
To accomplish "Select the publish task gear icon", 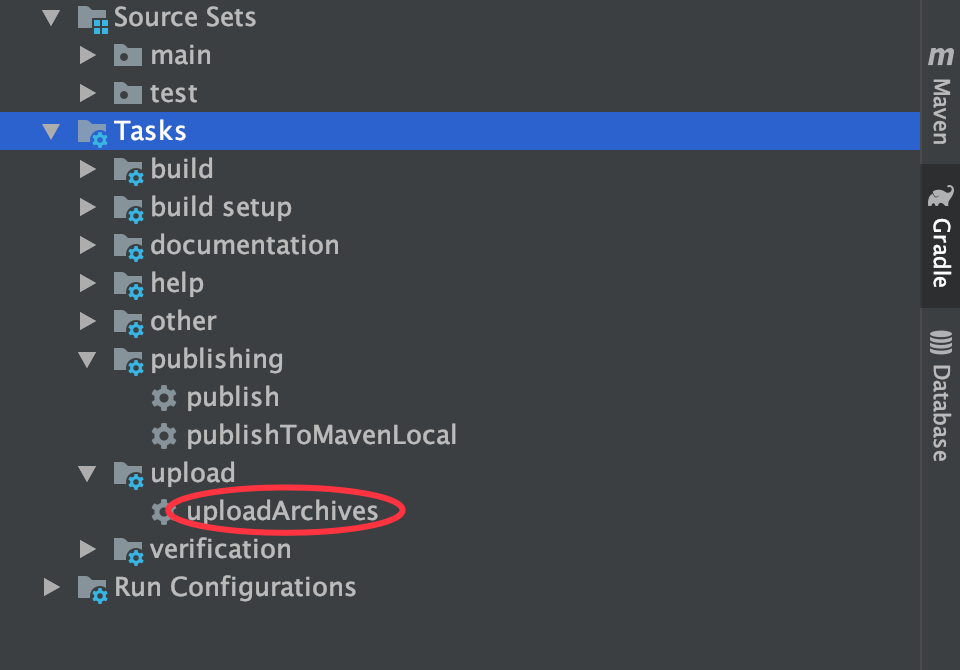I will (x=164, y=397).
